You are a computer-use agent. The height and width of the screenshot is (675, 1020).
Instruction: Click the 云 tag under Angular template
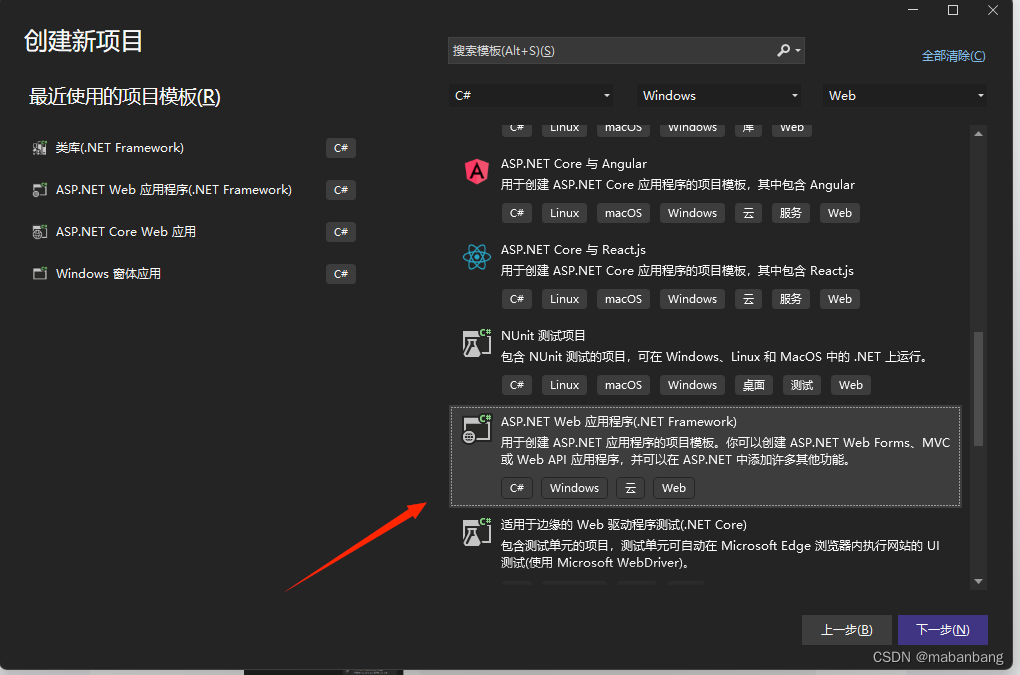[749, 213]
